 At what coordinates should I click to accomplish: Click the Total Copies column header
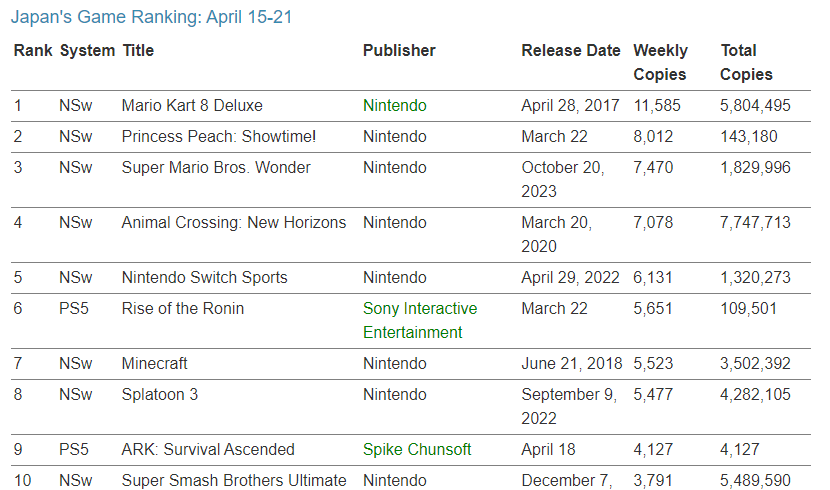pyautogui.click(x=746, y=62)
